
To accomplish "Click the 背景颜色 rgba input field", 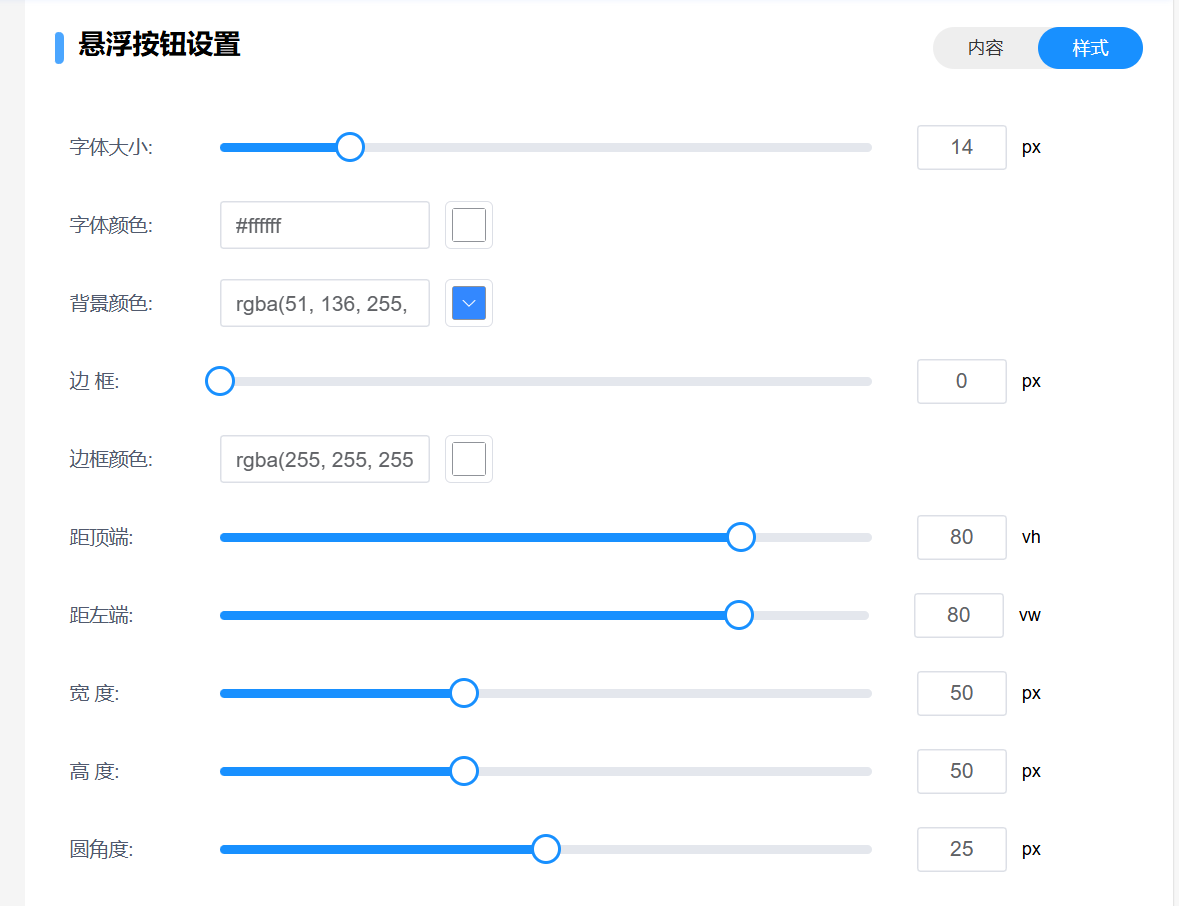I will coord(324,303).
